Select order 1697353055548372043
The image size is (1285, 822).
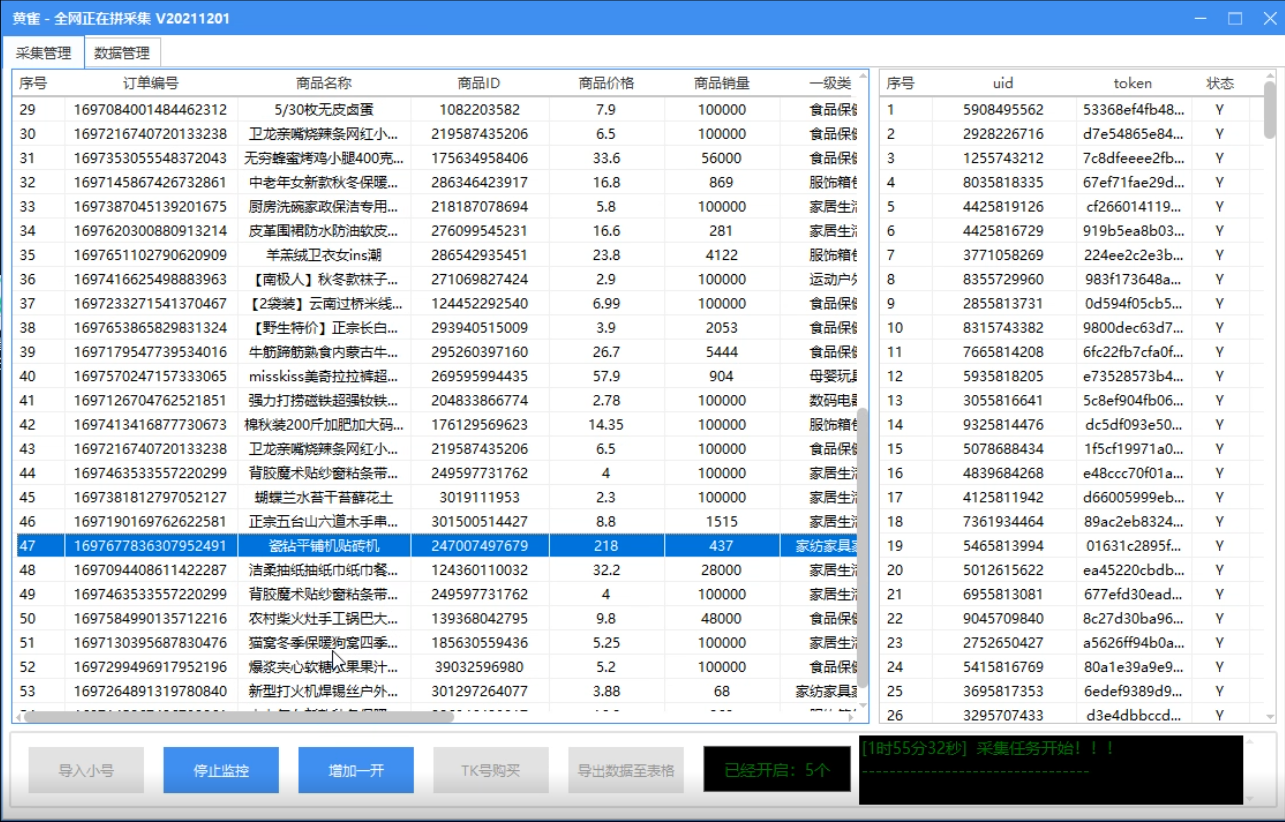coord(151,158)
